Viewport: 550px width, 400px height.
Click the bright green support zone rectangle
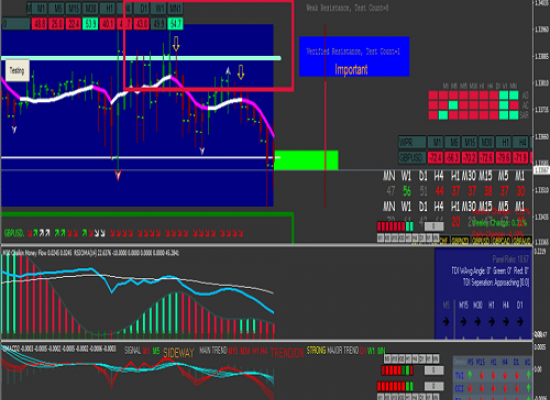306,160
